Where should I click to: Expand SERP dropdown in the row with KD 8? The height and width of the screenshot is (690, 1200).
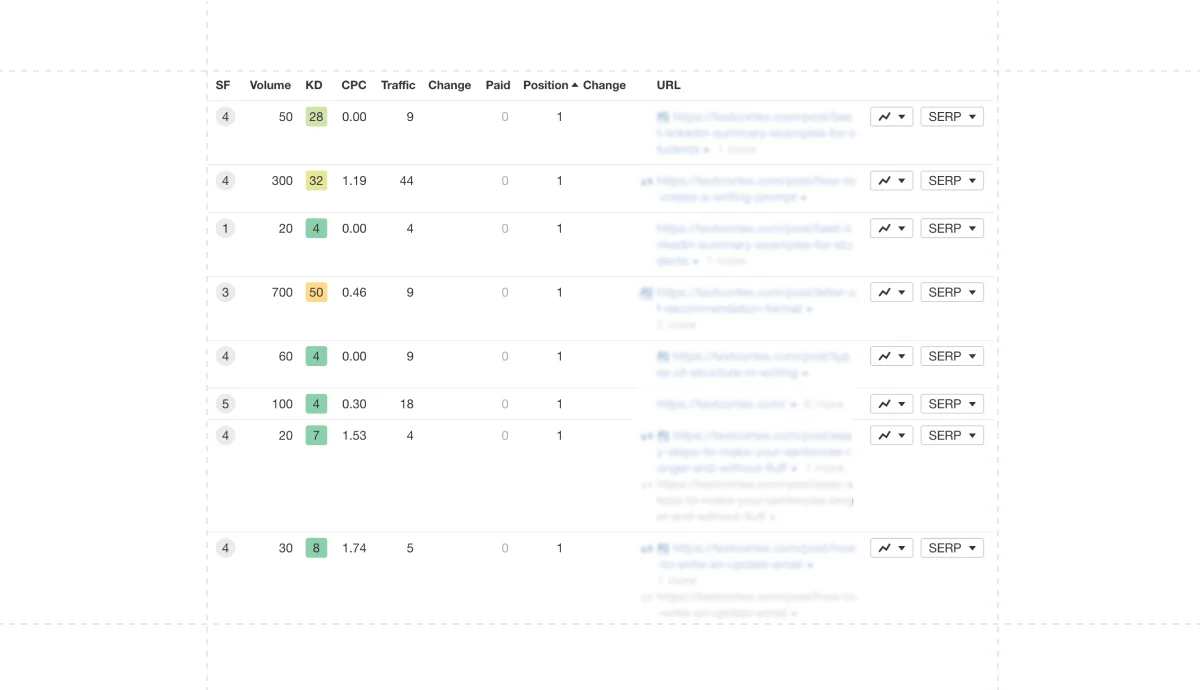pyautogui.click(x=952, y=548)
